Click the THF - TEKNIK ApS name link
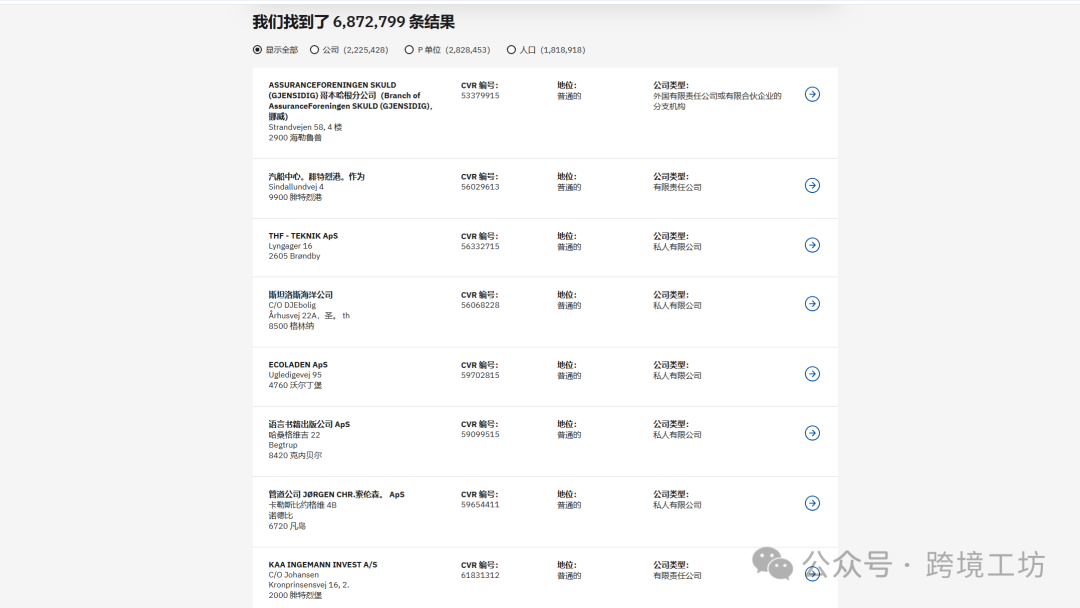The width and height of the screenshot is (1080, 608). pos(301,236)
